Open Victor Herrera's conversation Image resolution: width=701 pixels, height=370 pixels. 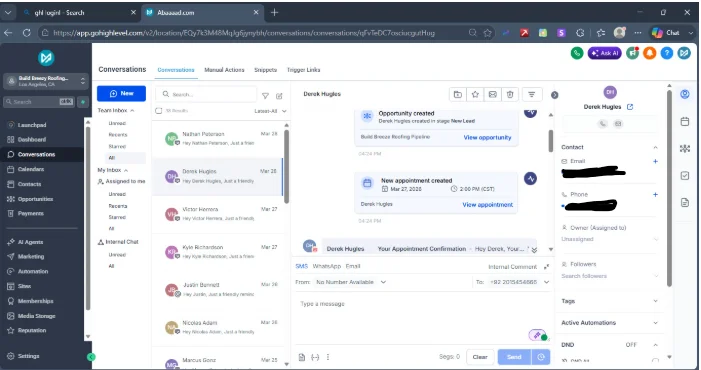point(218,214)
